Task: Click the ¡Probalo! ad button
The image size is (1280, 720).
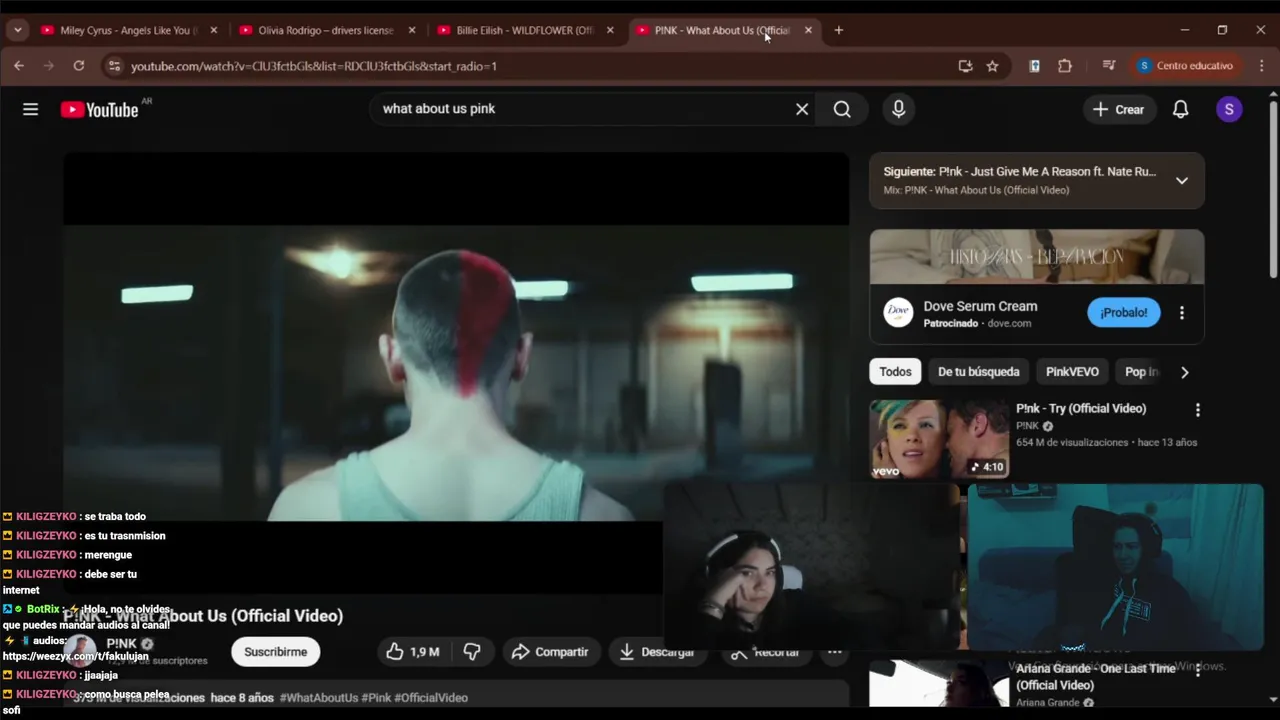Action: pos(1124,312)
